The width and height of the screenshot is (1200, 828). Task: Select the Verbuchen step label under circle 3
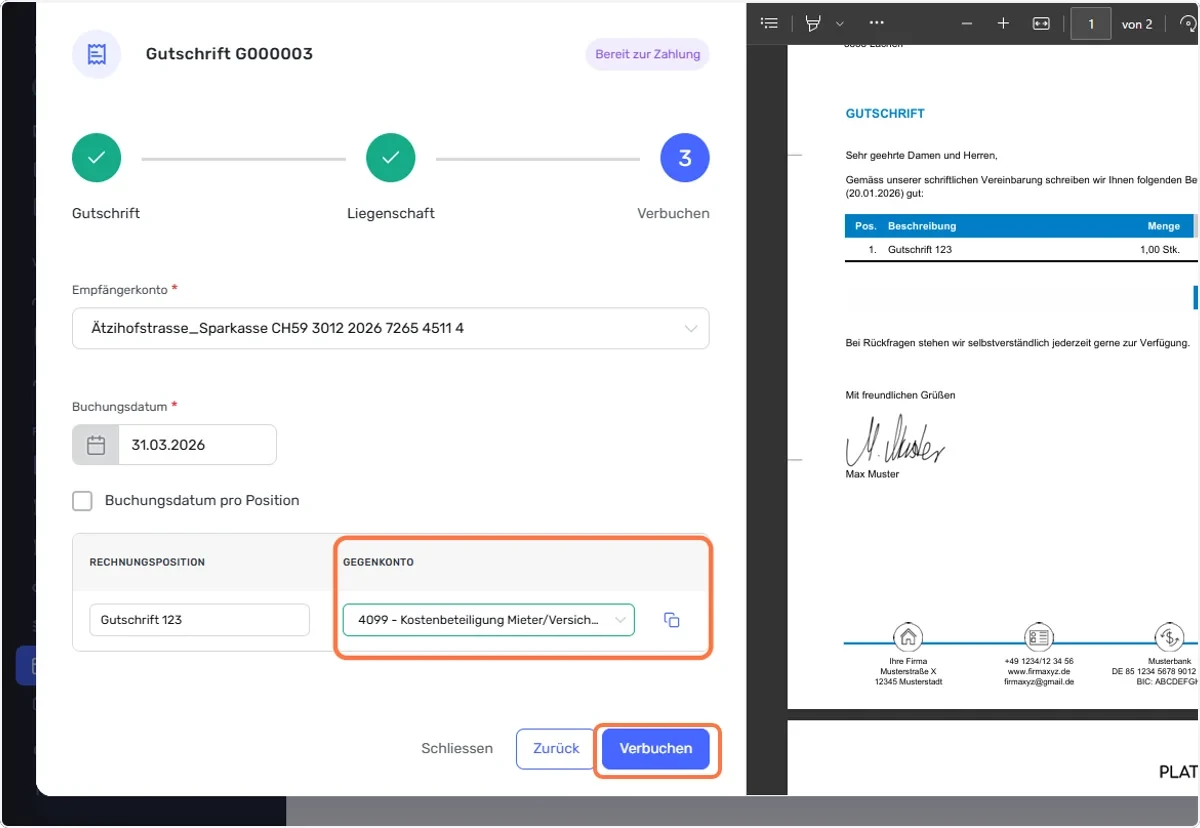coord(674,214)
